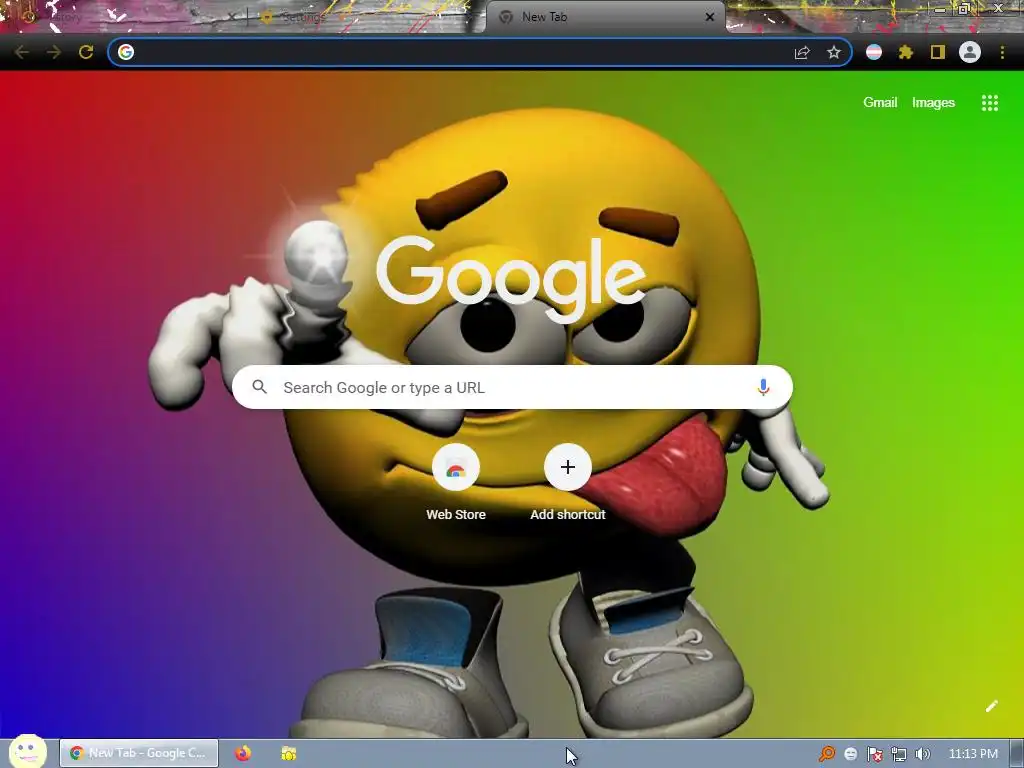1024x768 pixels.
Task: Click the Search Google or type a URL box
Action: pos(513,387)
